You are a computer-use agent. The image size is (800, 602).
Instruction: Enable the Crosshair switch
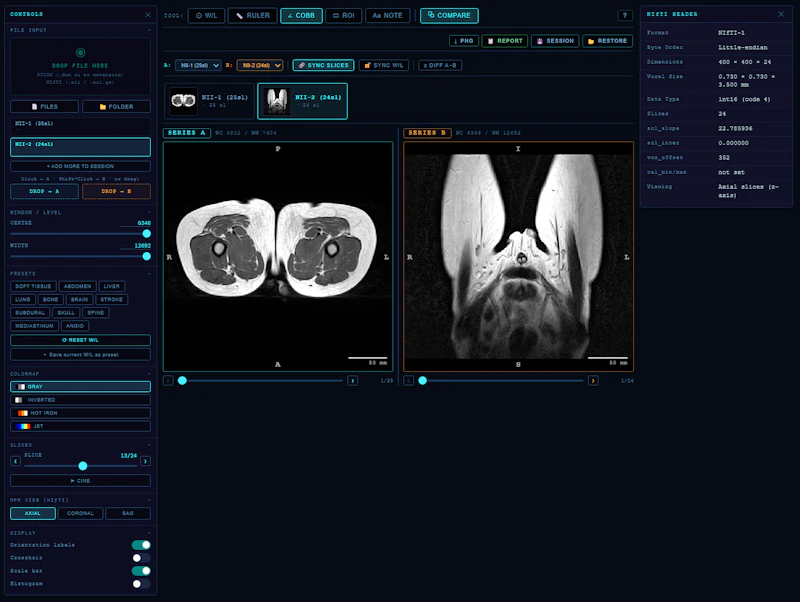point(141,558)
